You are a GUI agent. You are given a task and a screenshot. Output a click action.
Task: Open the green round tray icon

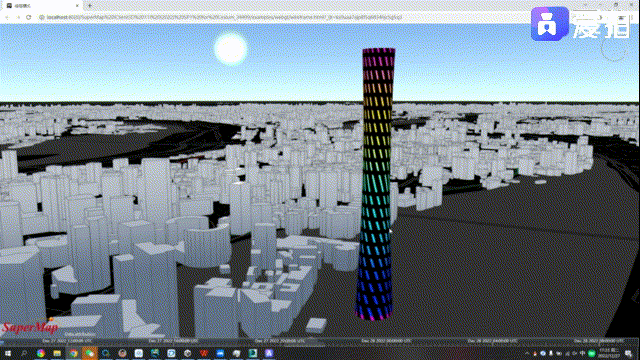point(591,353)
